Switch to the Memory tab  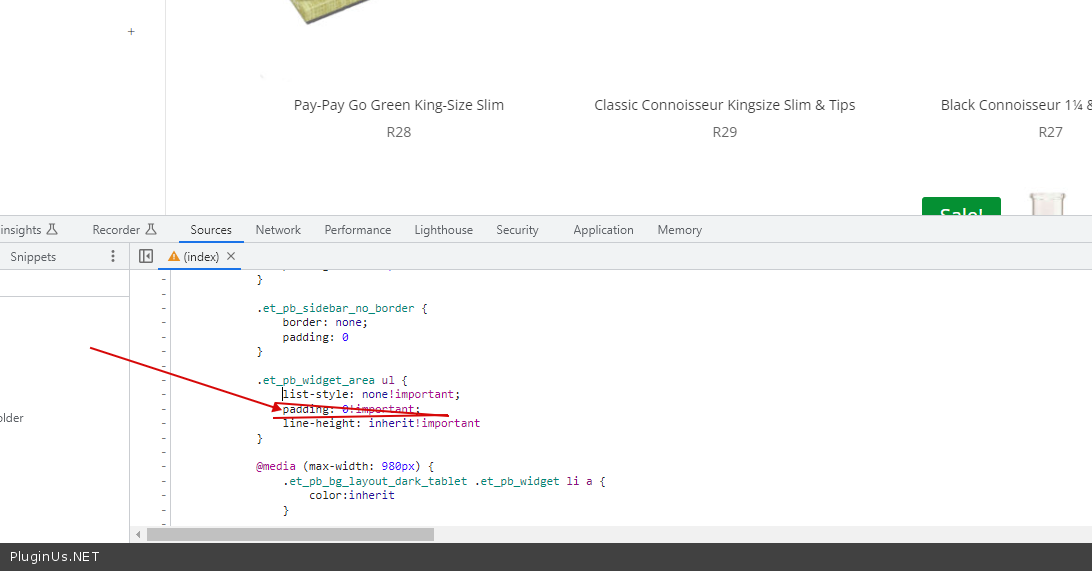[x=679, y=230]
